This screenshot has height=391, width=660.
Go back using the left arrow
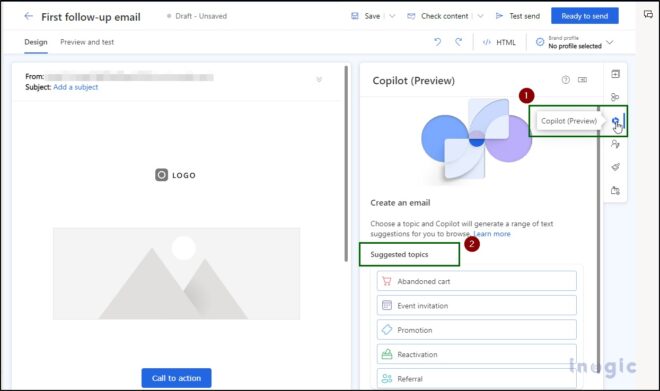pos(28,16)
